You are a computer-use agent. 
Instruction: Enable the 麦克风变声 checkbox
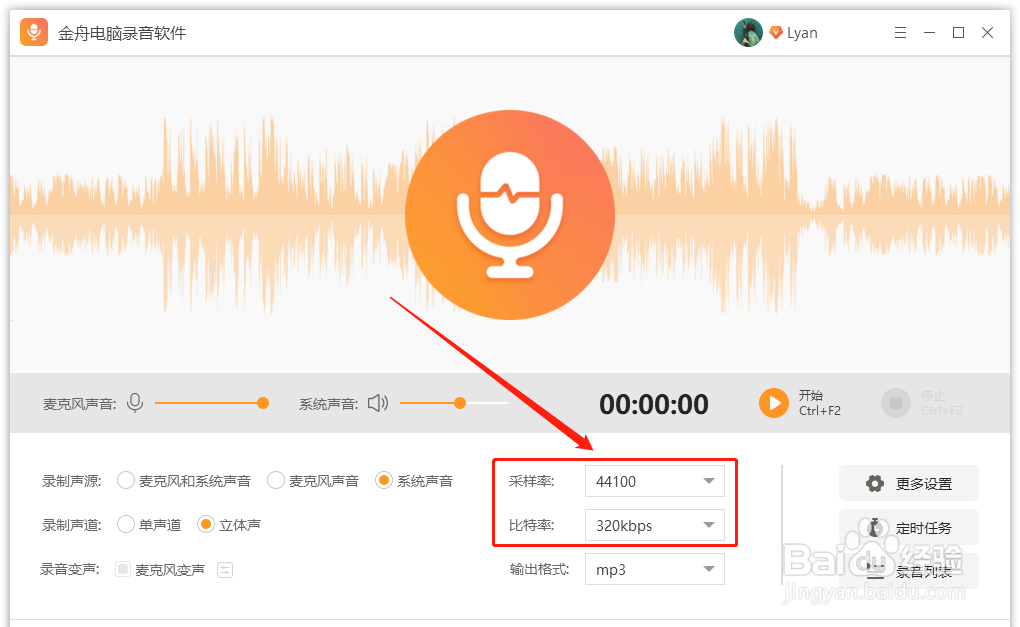123,570
